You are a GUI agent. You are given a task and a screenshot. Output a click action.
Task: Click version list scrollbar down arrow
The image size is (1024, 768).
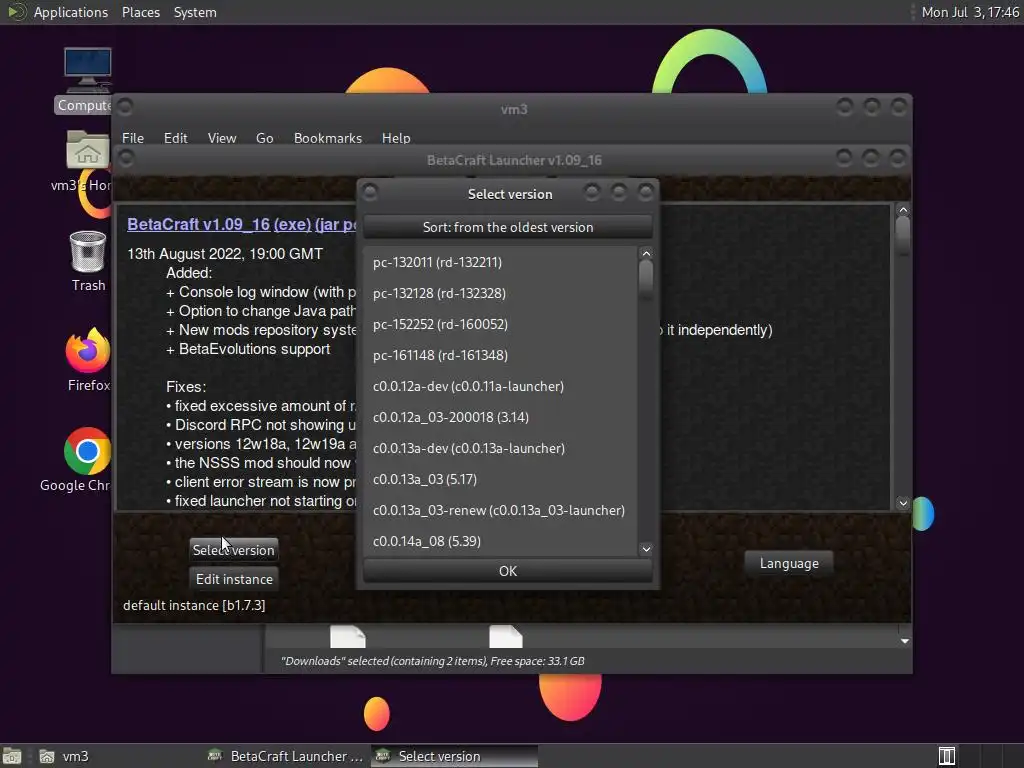click(646, 549)
